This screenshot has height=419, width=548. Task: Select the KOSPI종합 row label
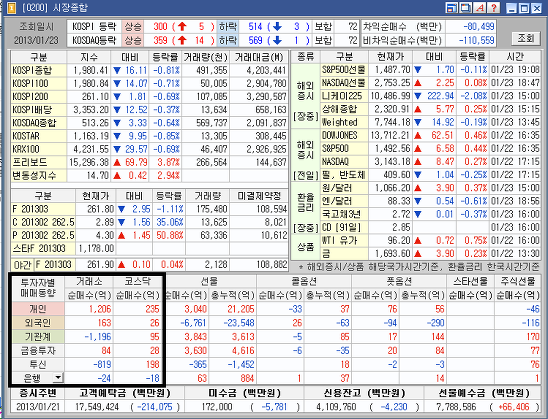(x=38, y=71)
